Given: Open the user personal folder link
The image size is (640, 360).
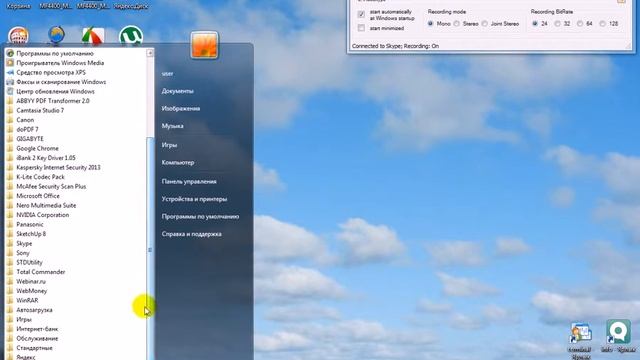Looking at the screenshot, I should [167, 74].
